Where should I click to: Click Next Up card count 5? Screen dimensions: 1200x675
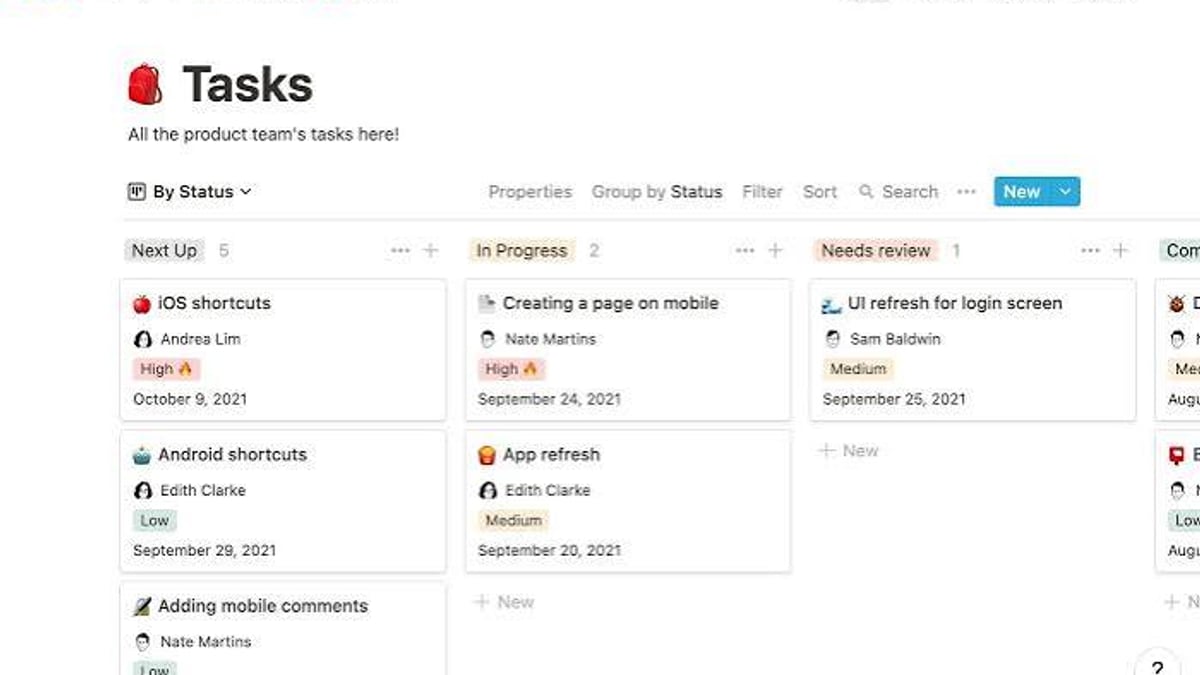coord(224,250)
